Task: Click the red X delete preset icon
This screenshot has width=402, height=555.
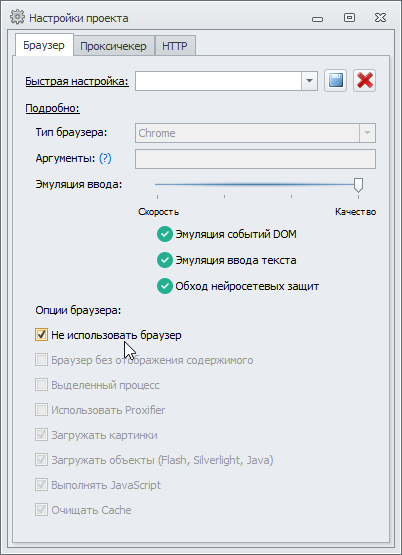Action: [x=364, y=81]
